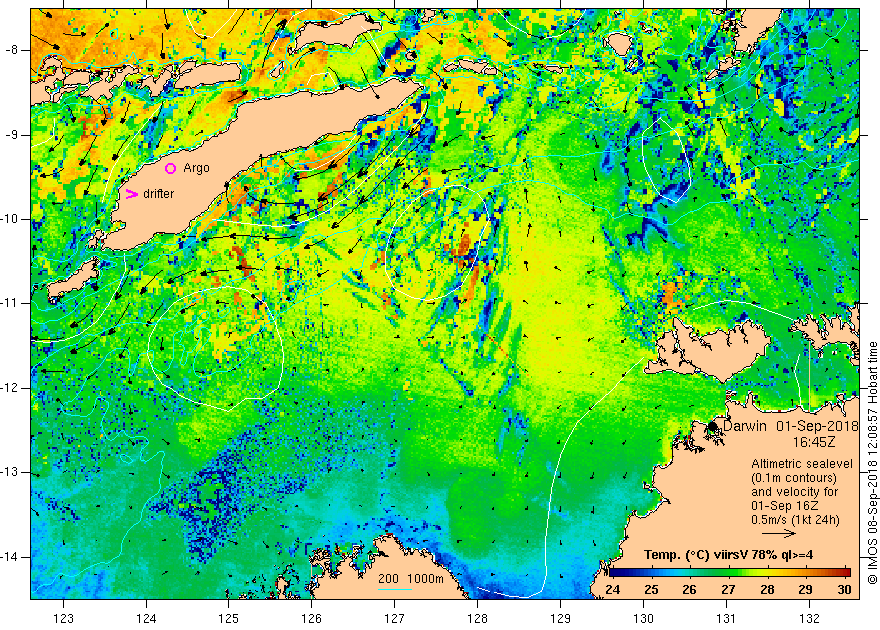Click the color bar label '28'
The image size is (880, 630).
tap(767, 590)
